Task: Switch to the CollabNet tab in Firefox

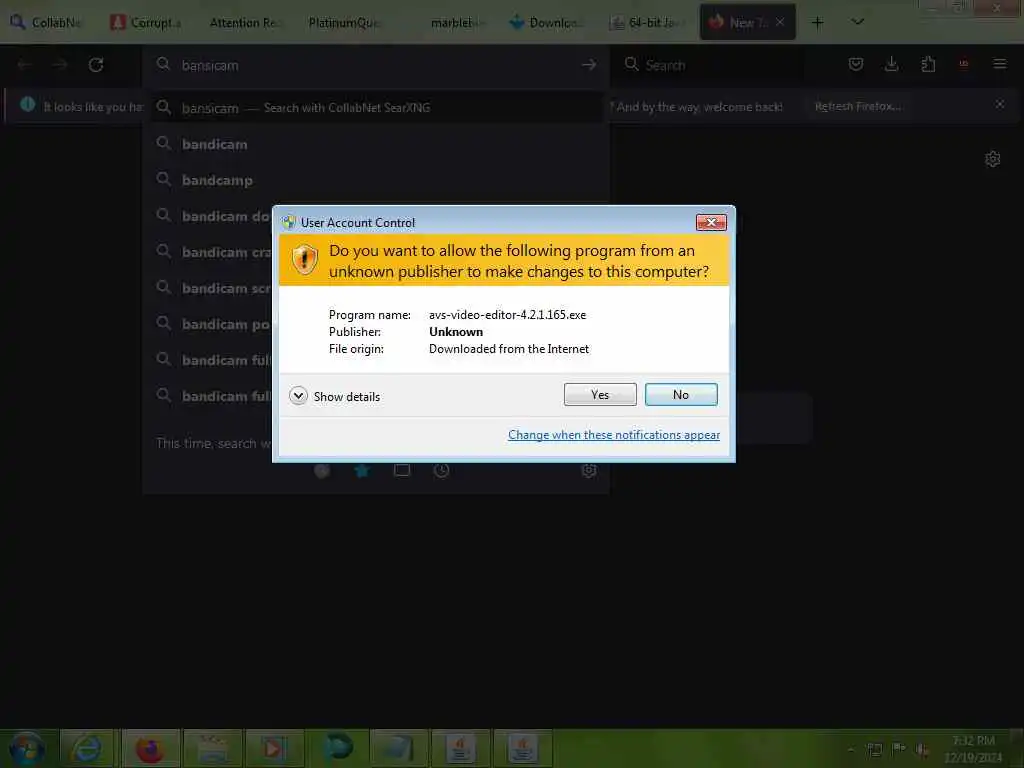Action: (46, 23)
